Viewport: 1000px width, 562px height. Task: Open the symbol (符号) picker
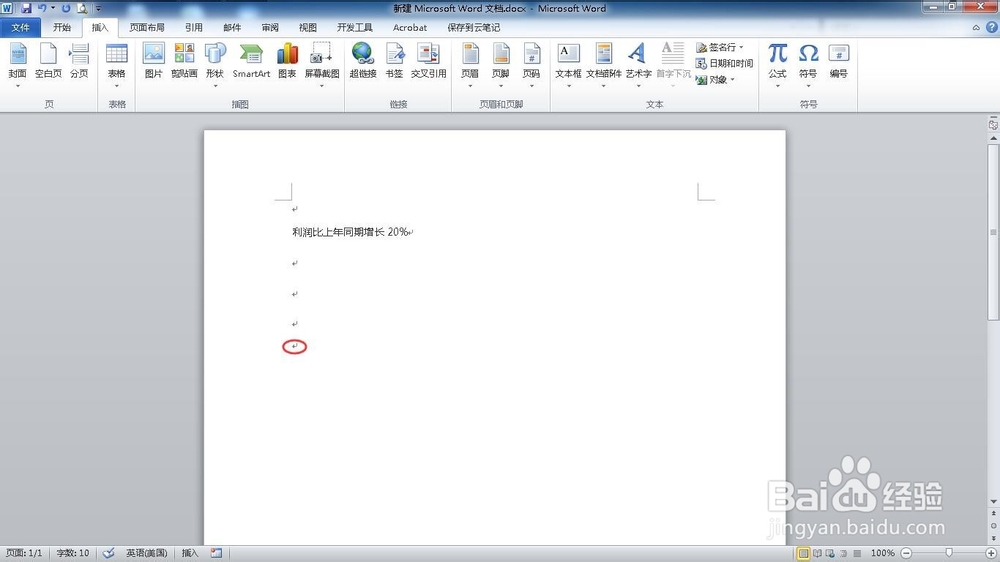coord(808,64)
